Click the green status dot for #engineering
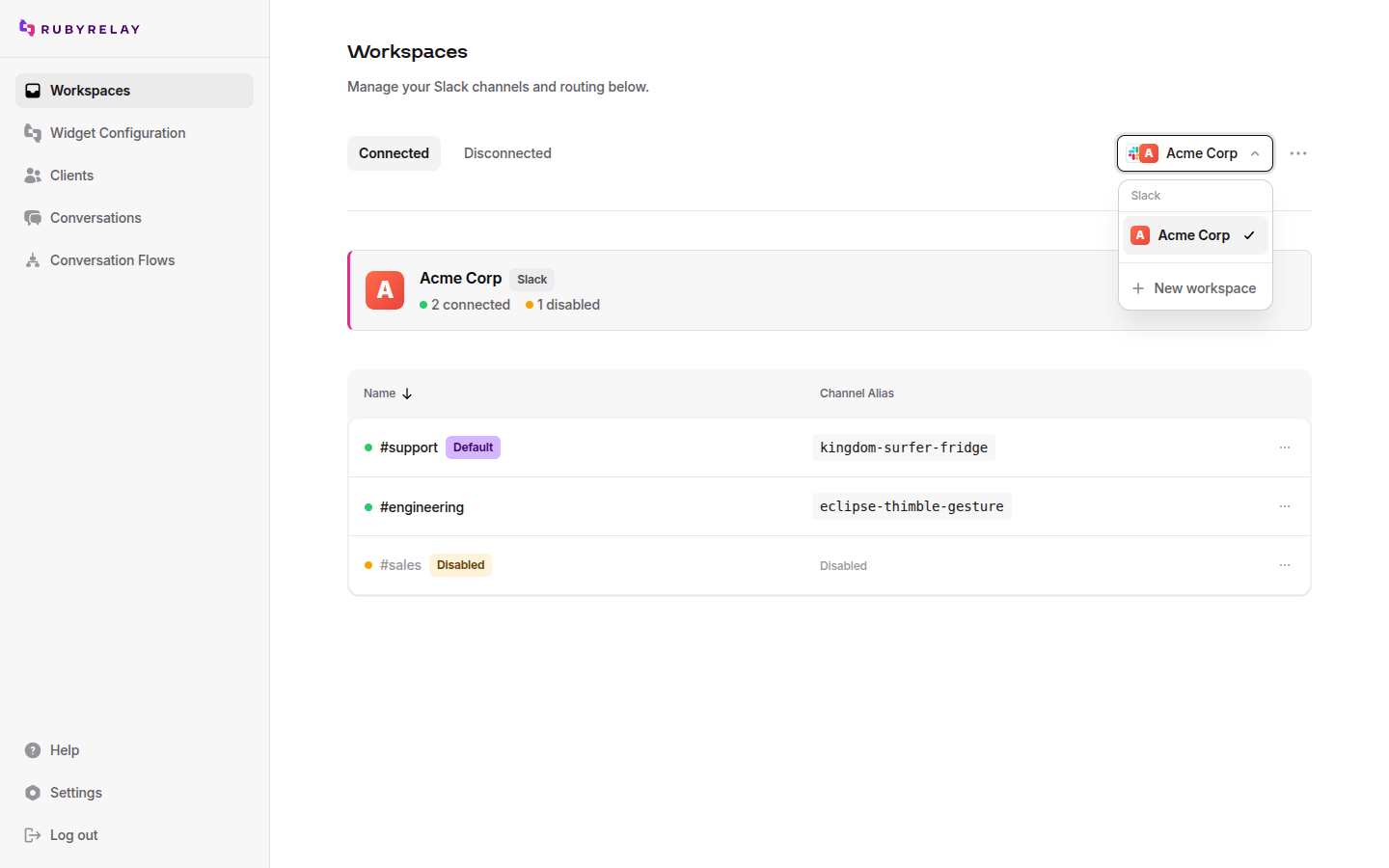Viewport: 1389px width, 868px height. point(368,507)
